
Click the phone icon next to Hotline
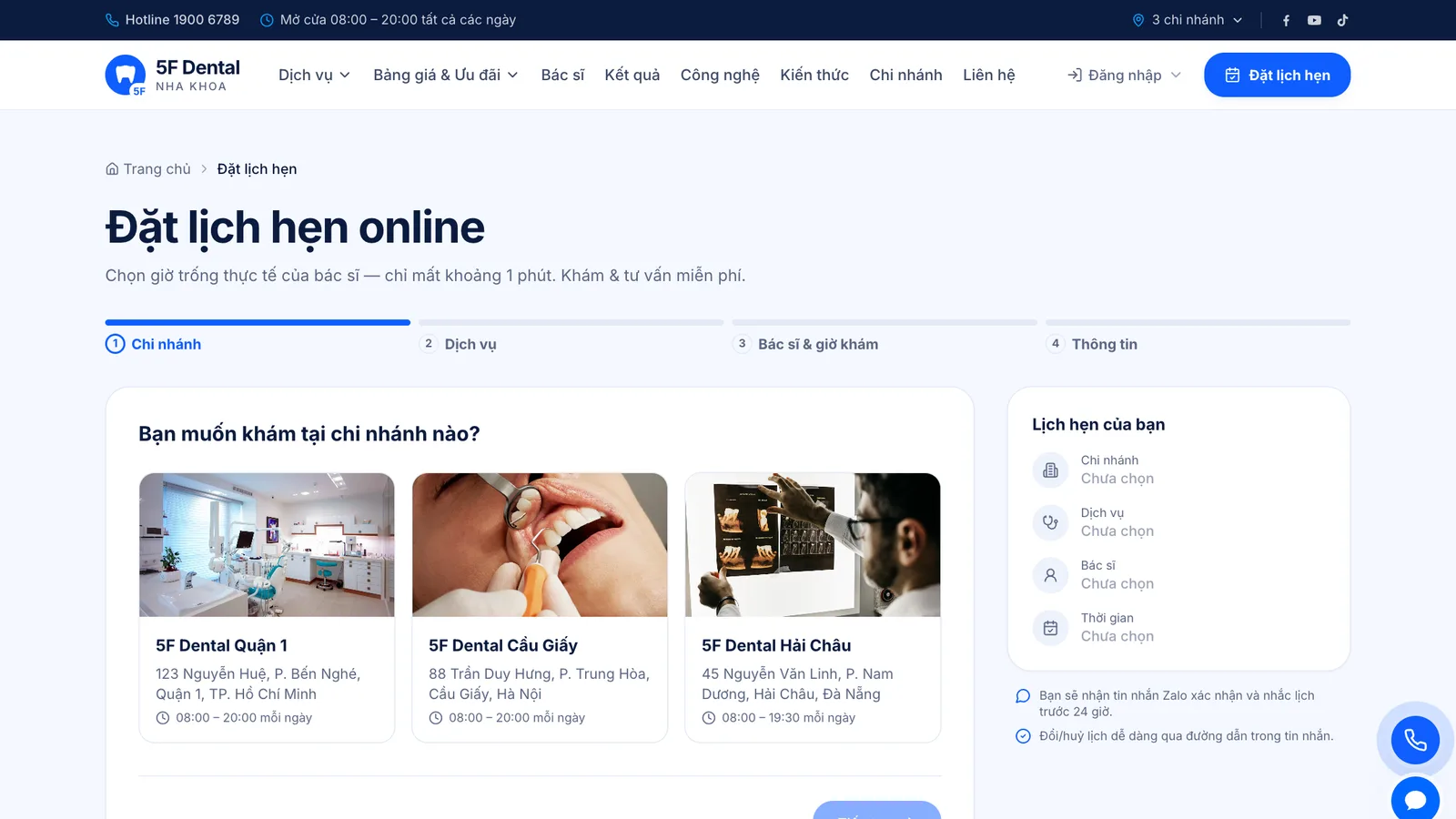(112, 20)
